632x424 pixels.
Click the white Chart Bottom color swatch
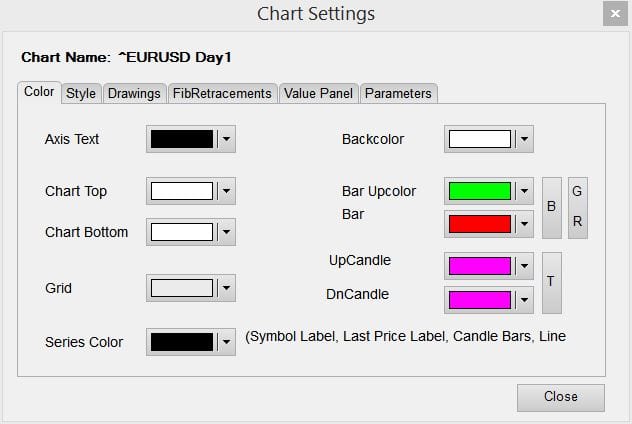point(182,232)
